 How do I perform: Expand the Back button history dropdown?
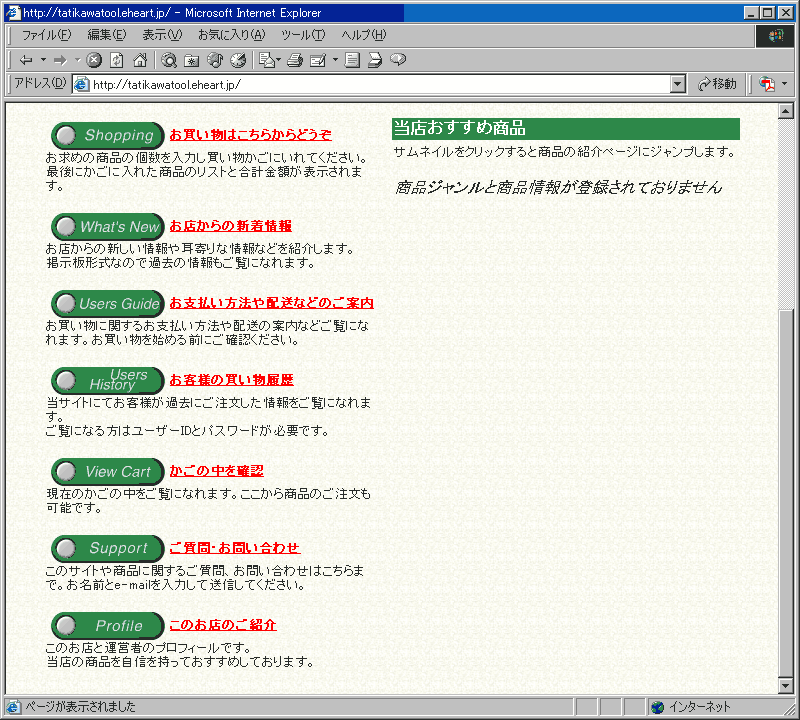43,60
